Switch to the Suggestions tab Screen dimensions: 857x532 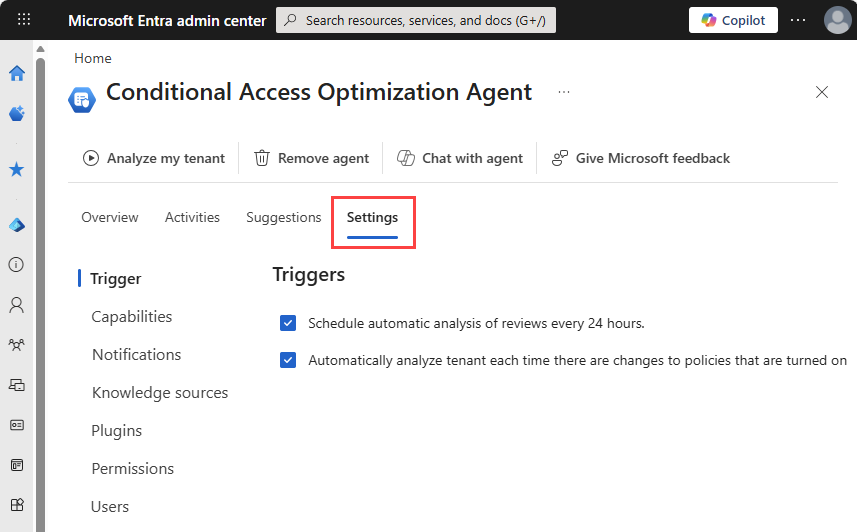point(283,217)
